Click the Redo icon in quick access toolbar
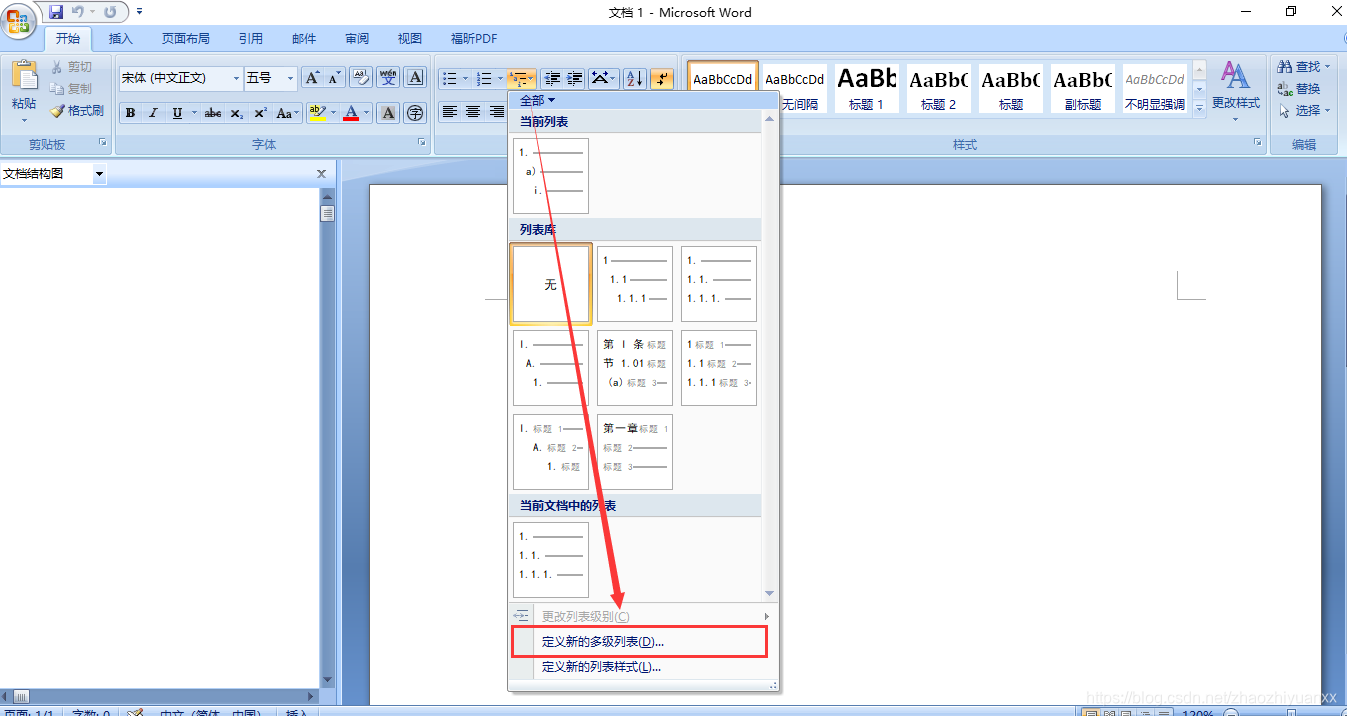 point(109,12)
